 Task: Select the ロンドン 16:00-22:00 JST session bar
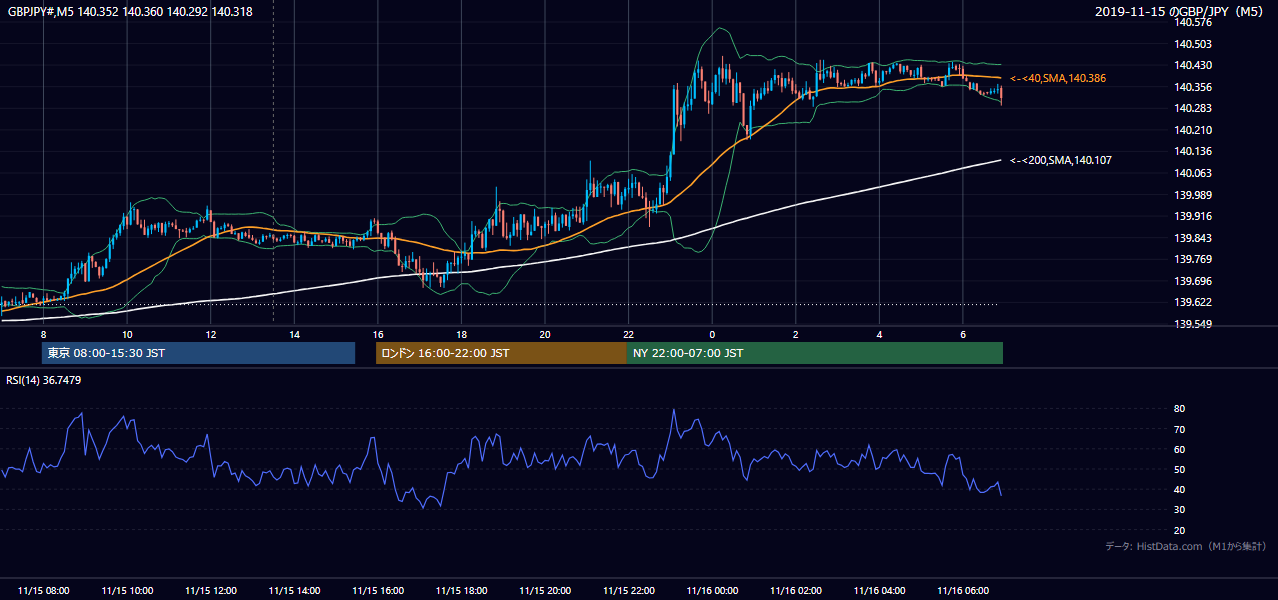pos(501,353)
